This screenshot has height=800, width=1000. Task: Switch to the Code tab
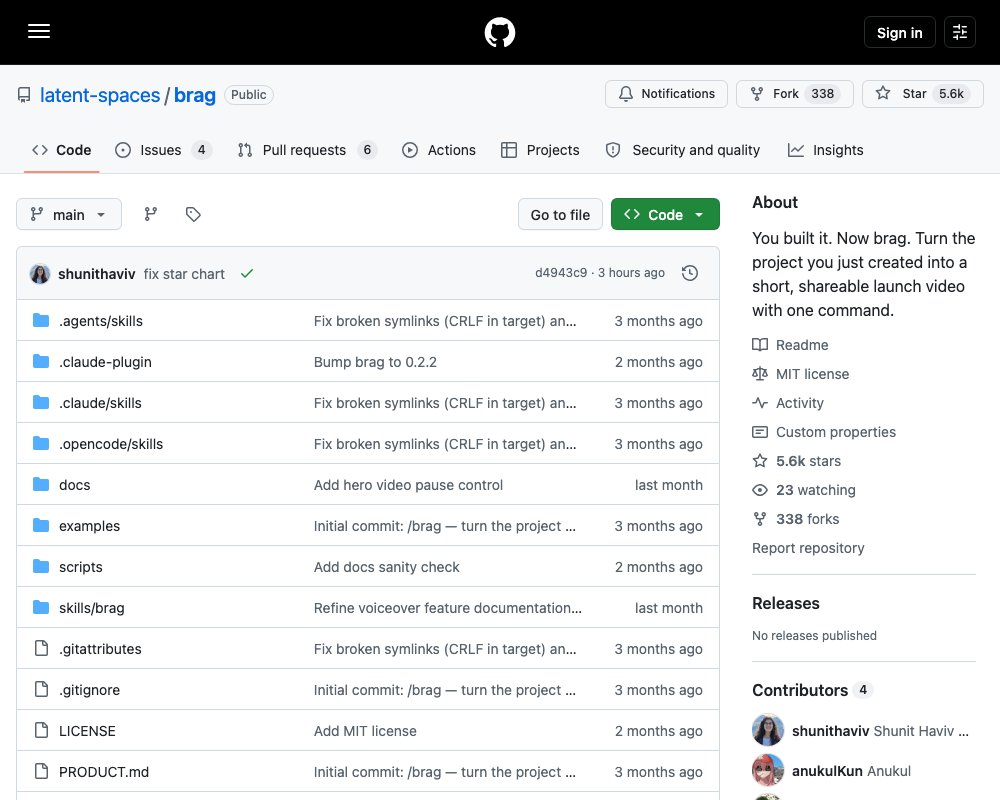point(61,150)
